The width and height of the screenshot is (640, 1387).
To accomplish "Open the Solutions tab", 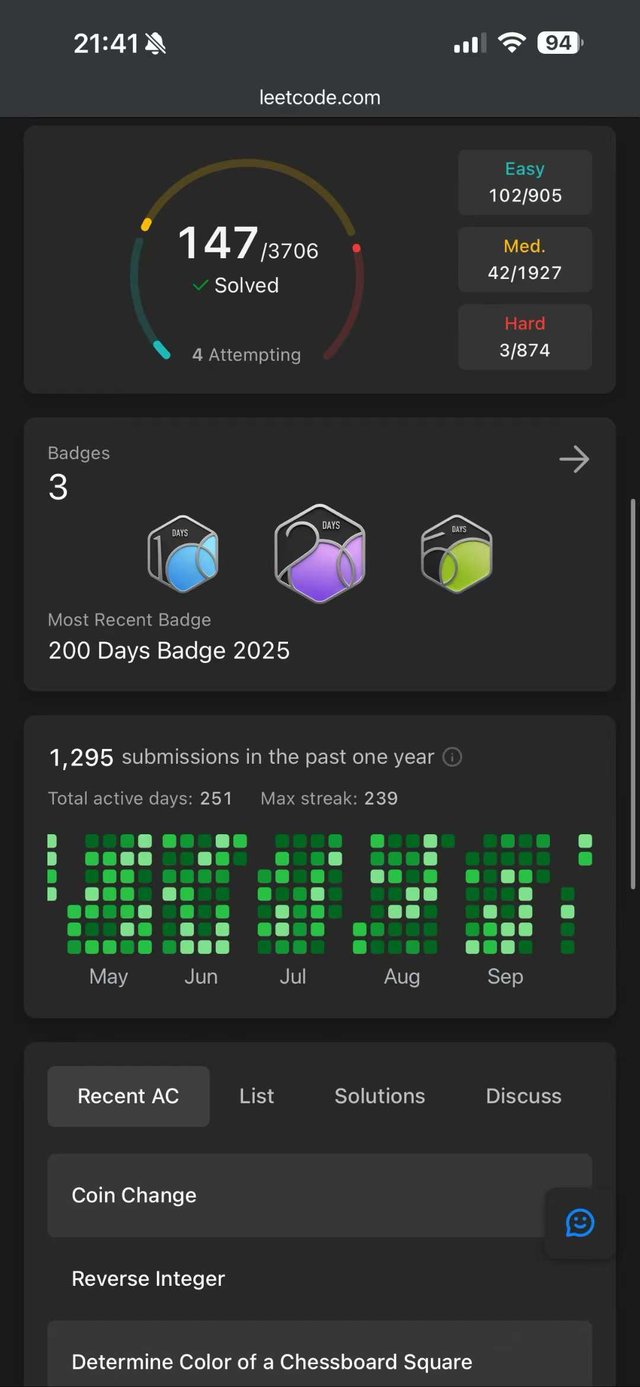I will click(380, 1096).
